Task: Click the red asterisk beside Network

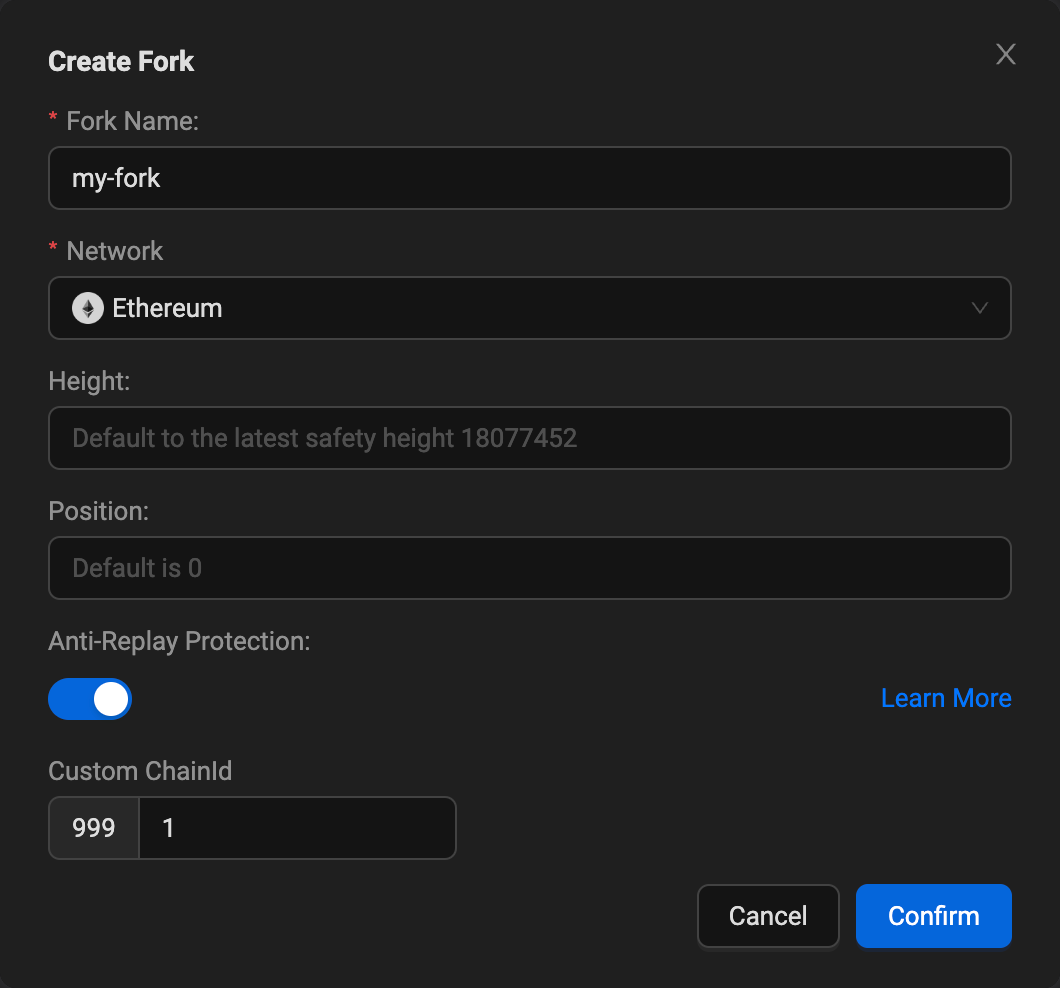Action: 52,248
